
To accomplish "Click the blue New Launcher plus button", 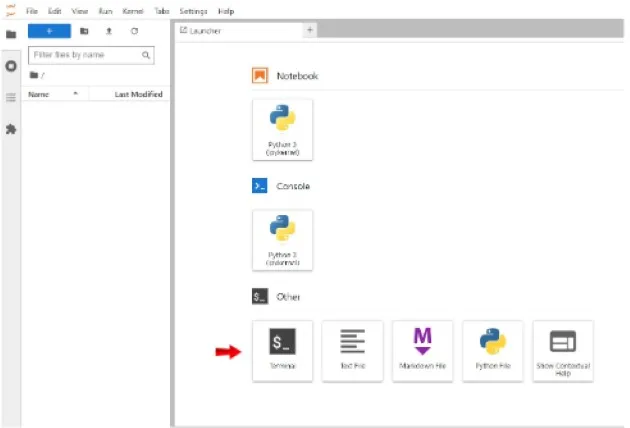I will point(49,31).
